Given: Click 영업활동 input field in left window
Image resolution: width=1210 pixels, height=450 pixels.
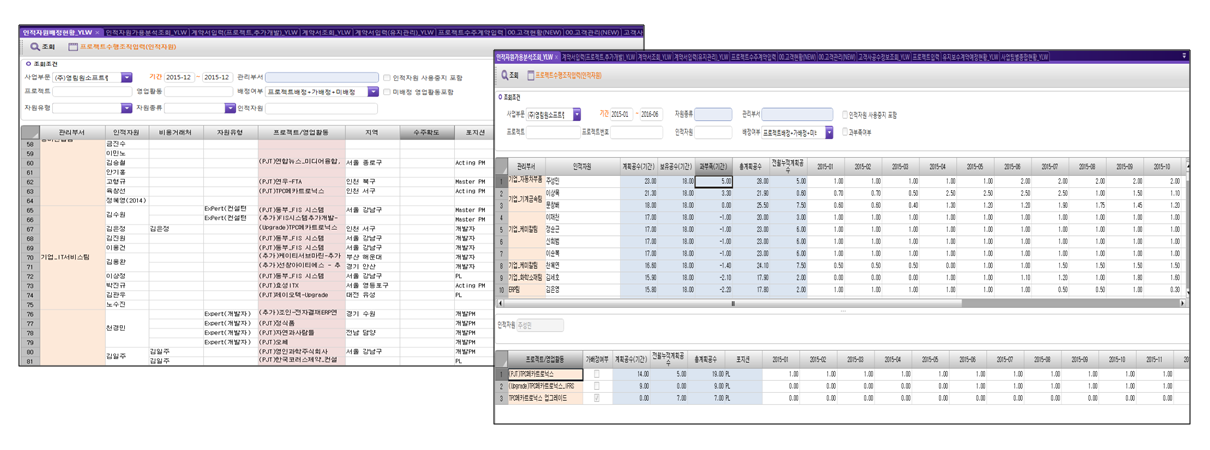Looking at the screenshot, I should [x=199, y=91].
